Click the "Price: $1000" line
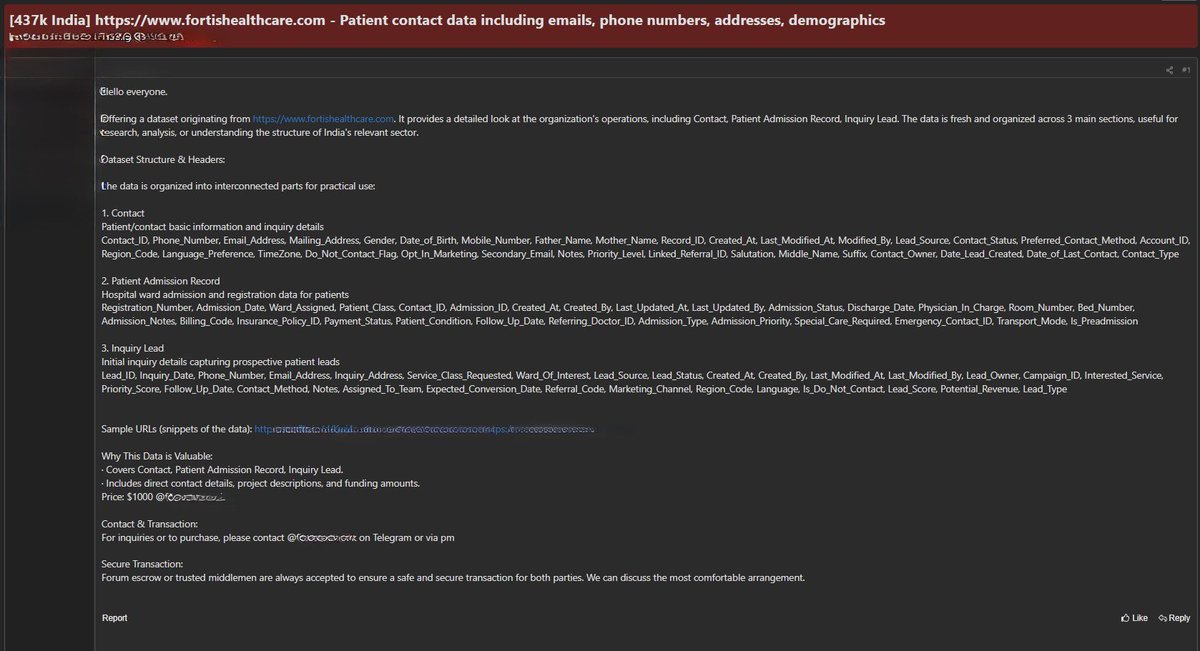The width and height of the screenshot is (1200, 651). point(163,497)
